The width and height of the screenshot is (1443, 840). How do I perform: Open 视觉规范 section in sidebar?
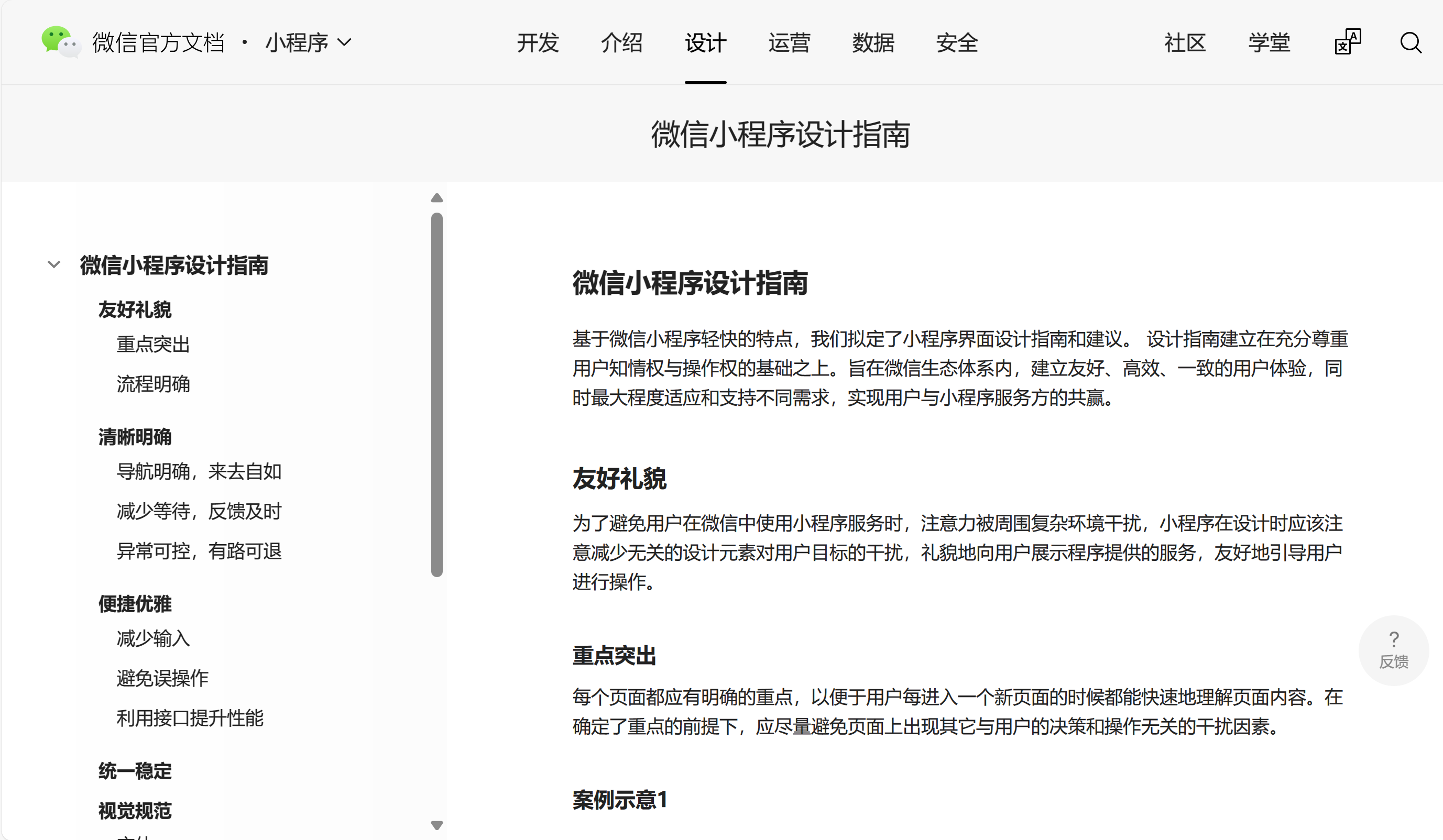point(135,810)
